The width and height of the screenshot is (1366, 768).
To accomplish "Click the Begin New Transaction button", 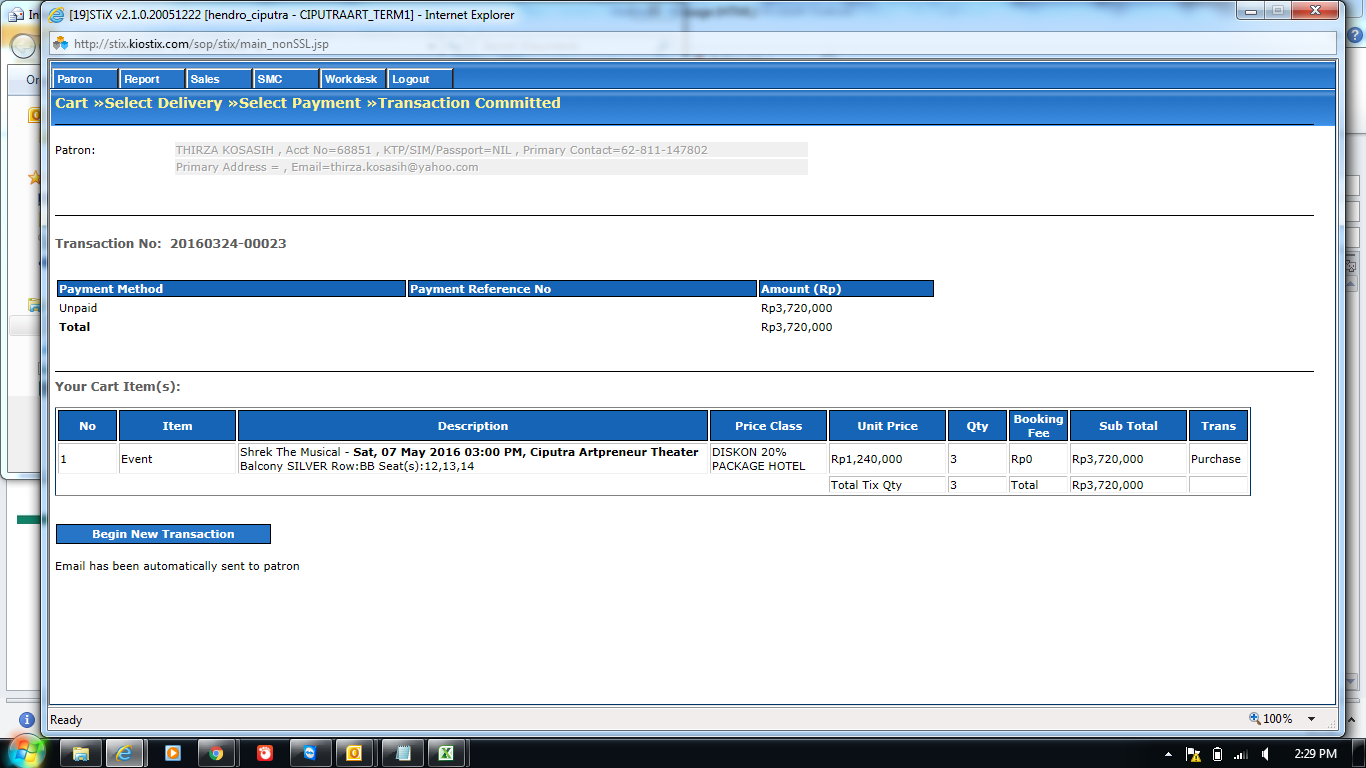I will 163,534.
